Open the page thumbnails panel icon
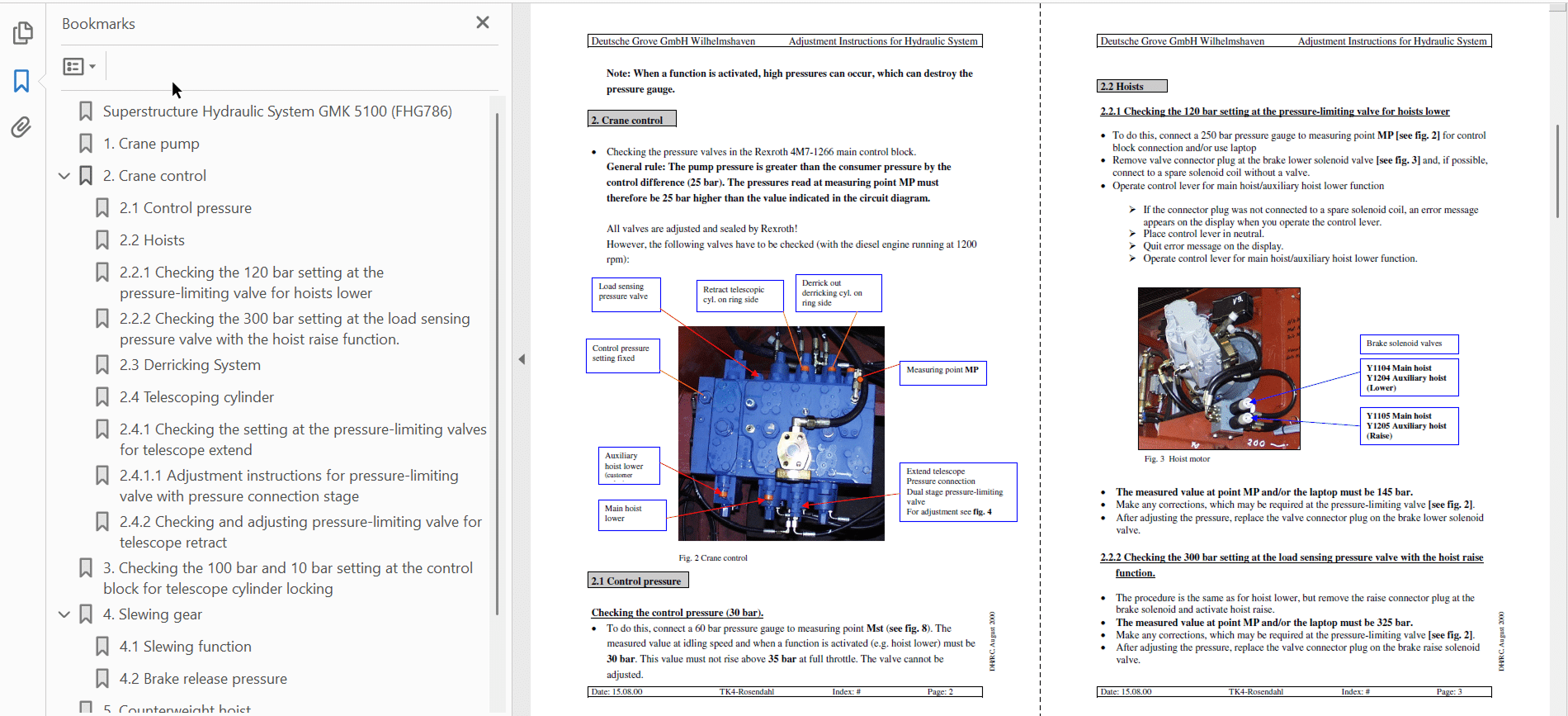The height and width of the screenshot is (716, 1568). click(x=23, y=33)
